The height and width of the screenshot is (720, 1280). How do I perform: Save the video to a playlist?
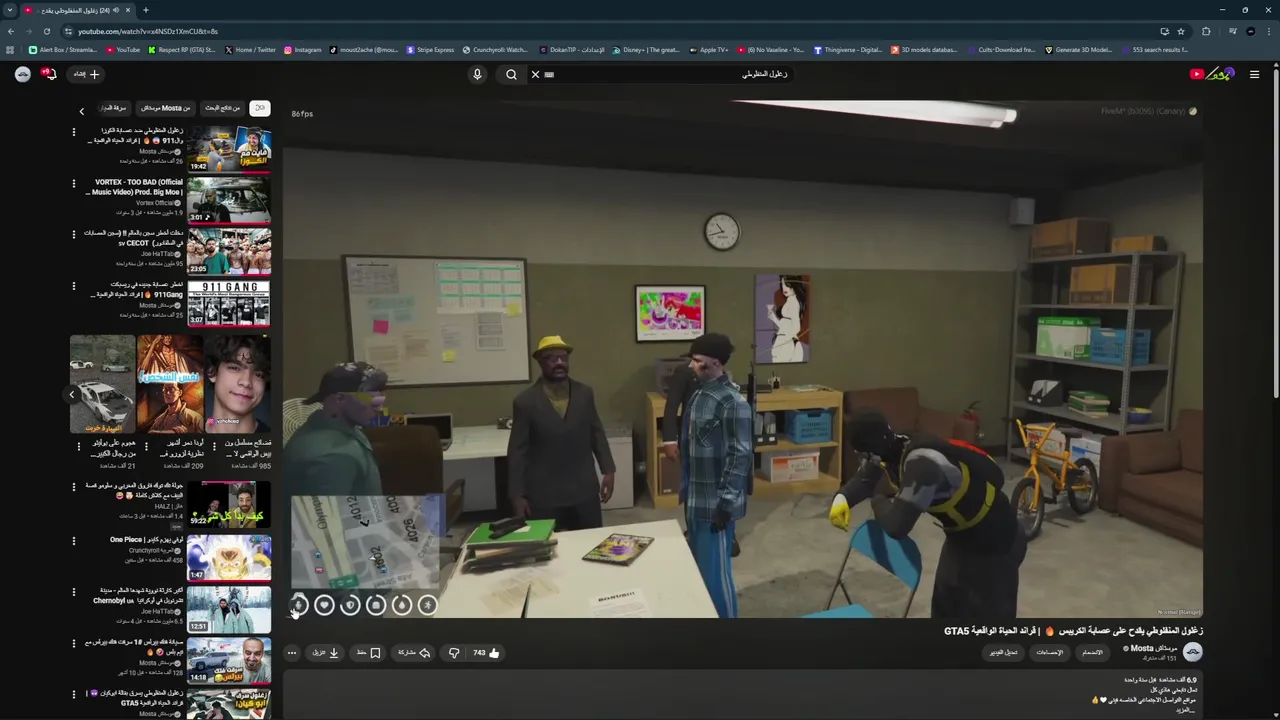point(369,653)
